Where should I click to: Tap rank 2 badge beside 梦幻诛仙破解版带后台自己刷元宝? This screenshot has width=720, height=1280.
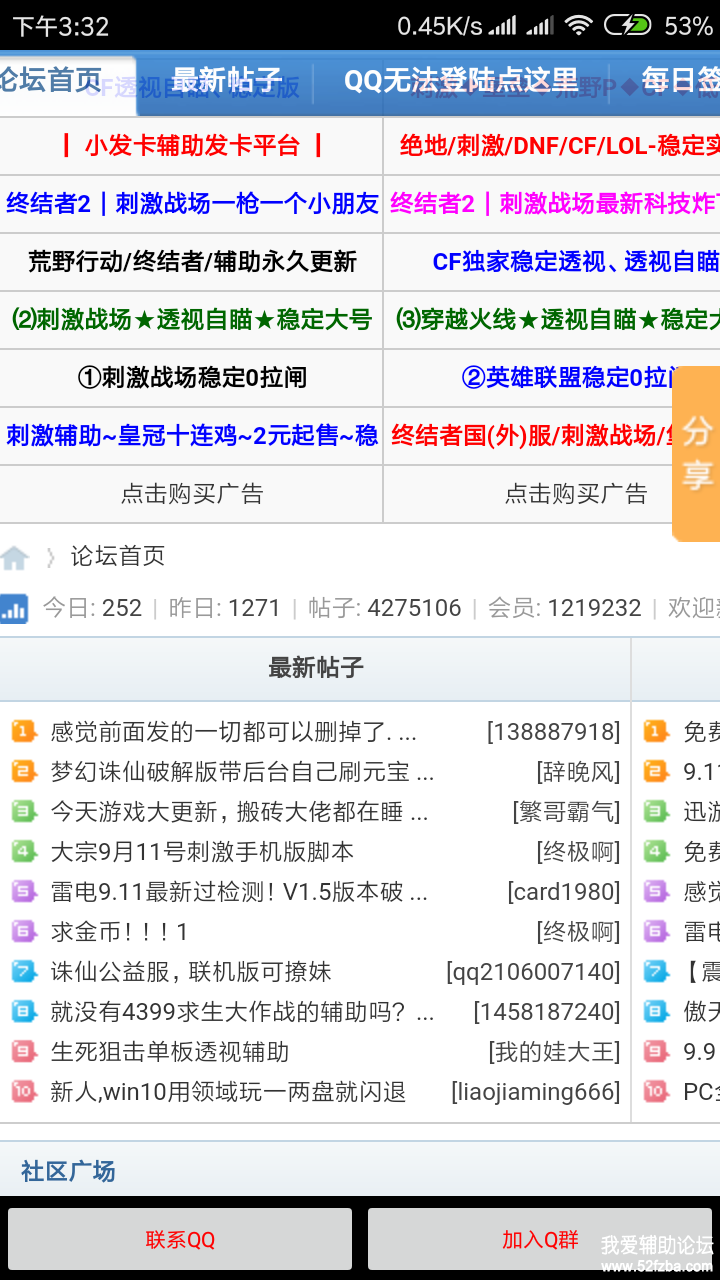point(24,772)
